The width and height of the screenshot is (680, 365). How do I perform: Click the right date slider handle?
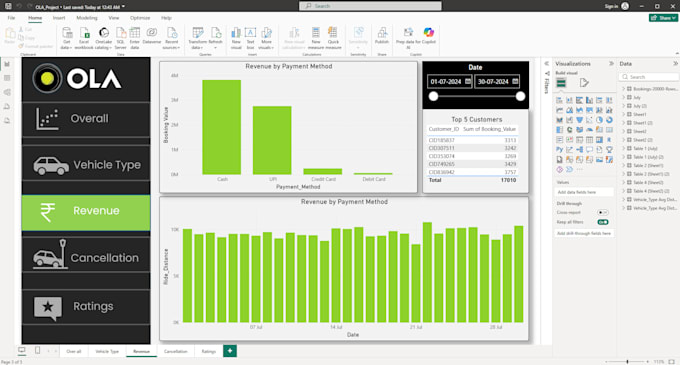click(x=520, y=96)
